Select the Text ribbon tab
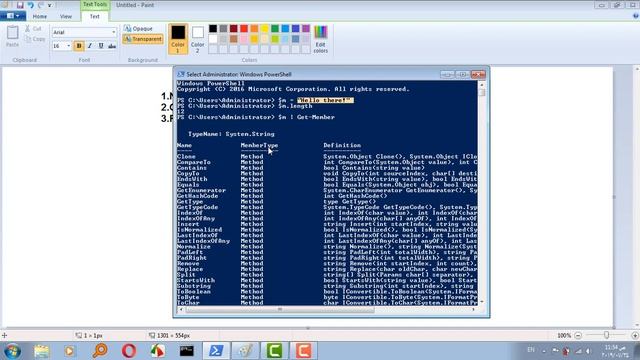 click(x=95, y=16)
